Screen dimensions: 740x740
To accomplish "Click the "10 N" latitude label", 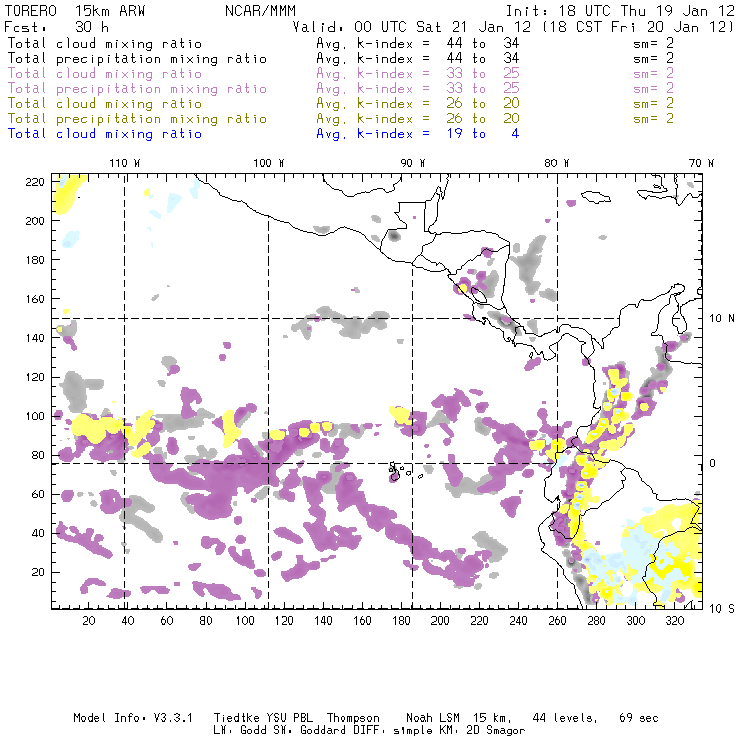I will (722, 319).
